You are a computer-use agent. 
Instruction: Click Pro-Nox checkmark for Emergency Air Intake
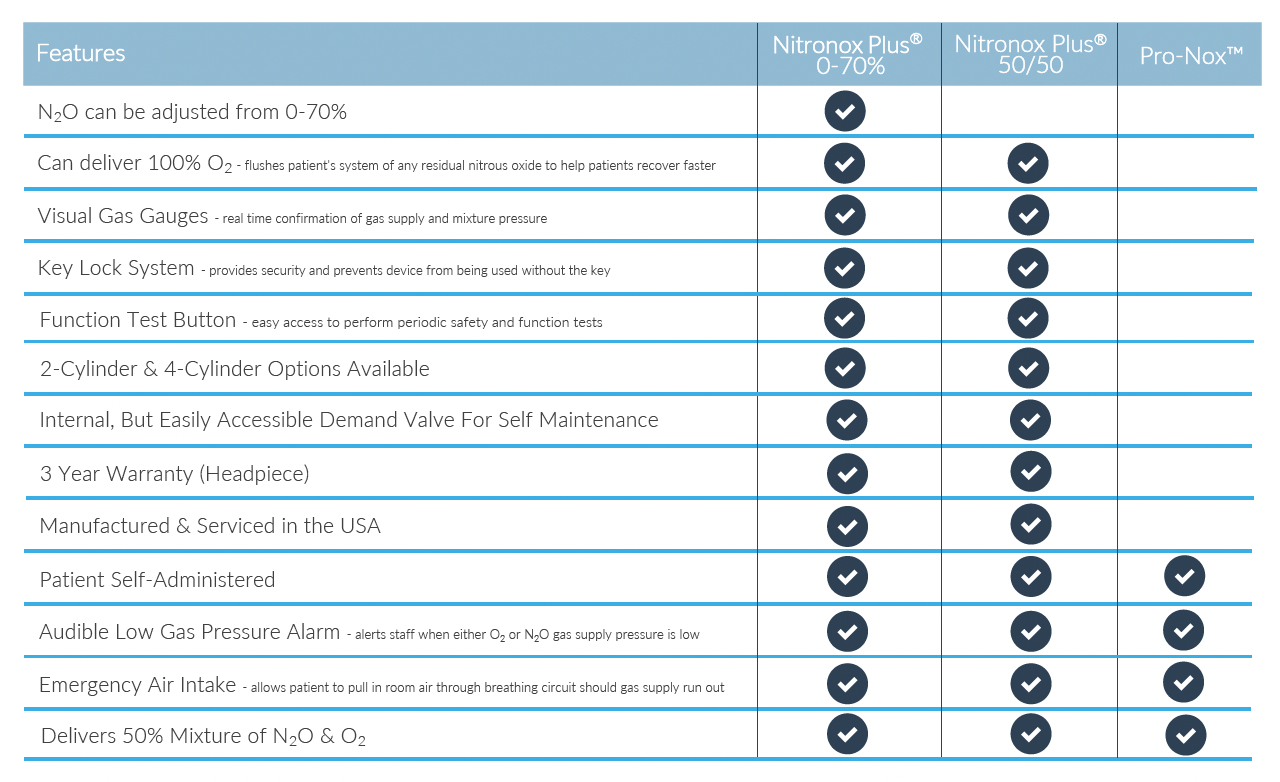[x=1184, y=682]
